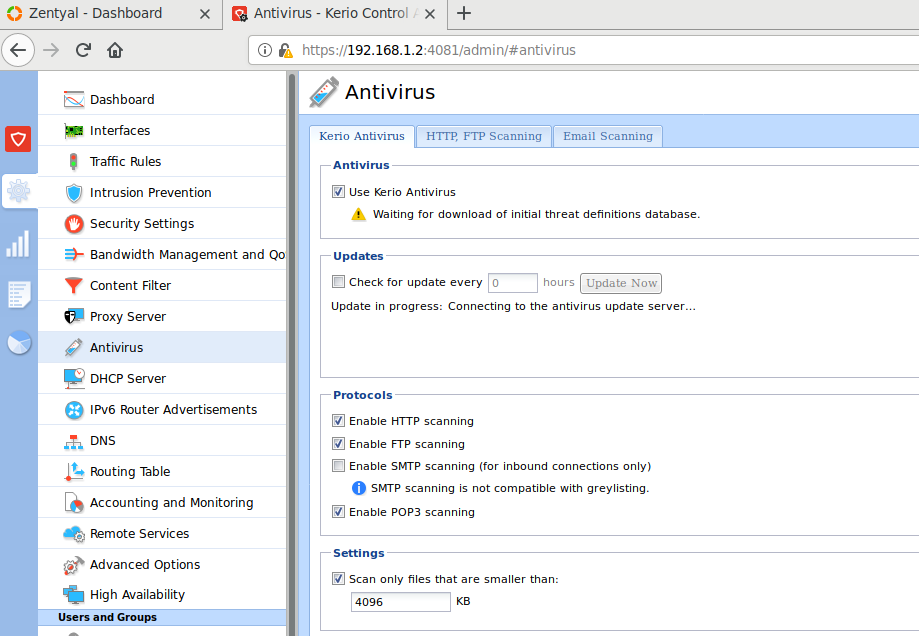The image size is (919, 636).
Task: Click the Routing Table arrows icon
Action: [74, 472]
